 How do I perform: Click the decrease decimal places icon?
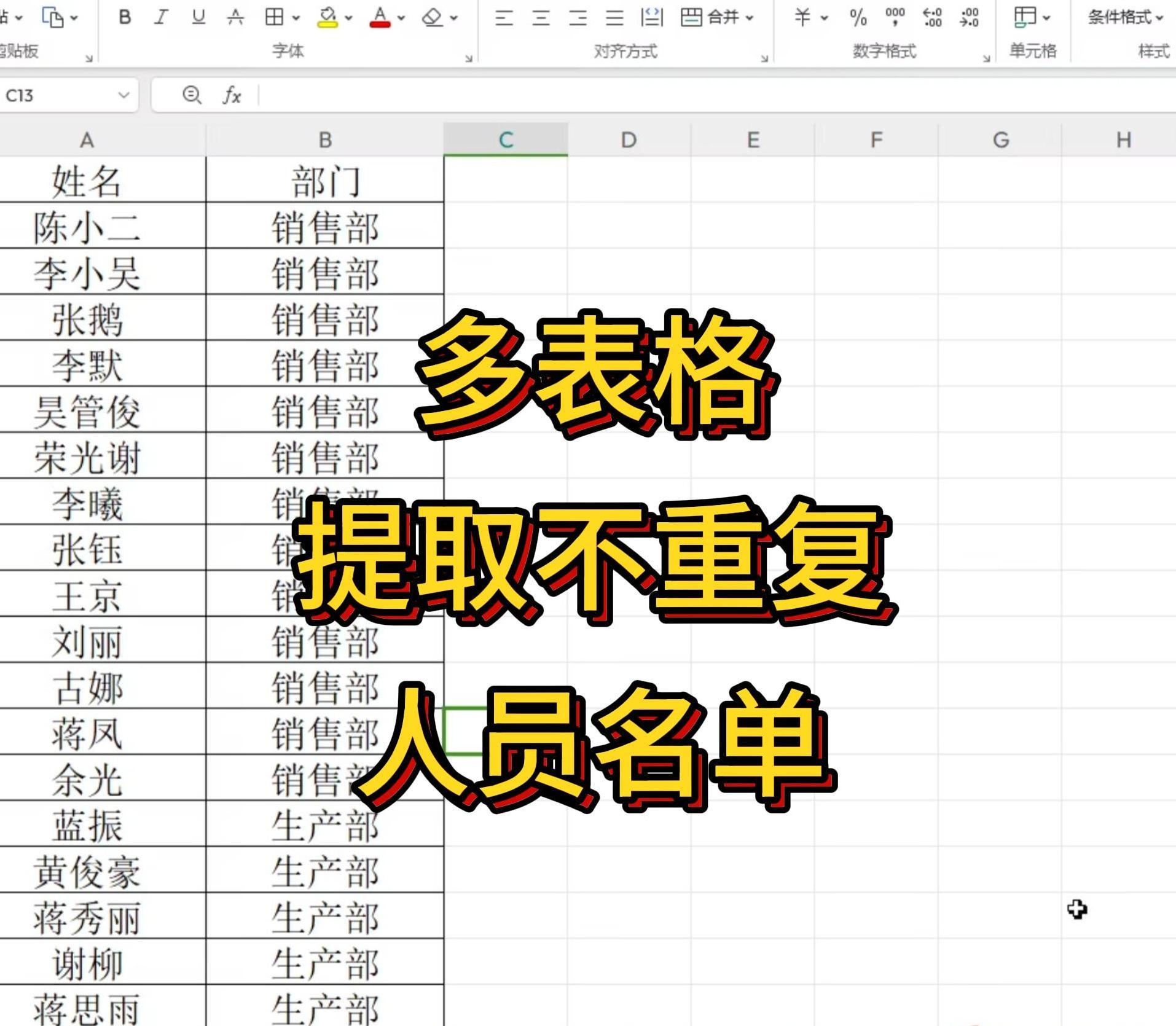click(969, 17)
